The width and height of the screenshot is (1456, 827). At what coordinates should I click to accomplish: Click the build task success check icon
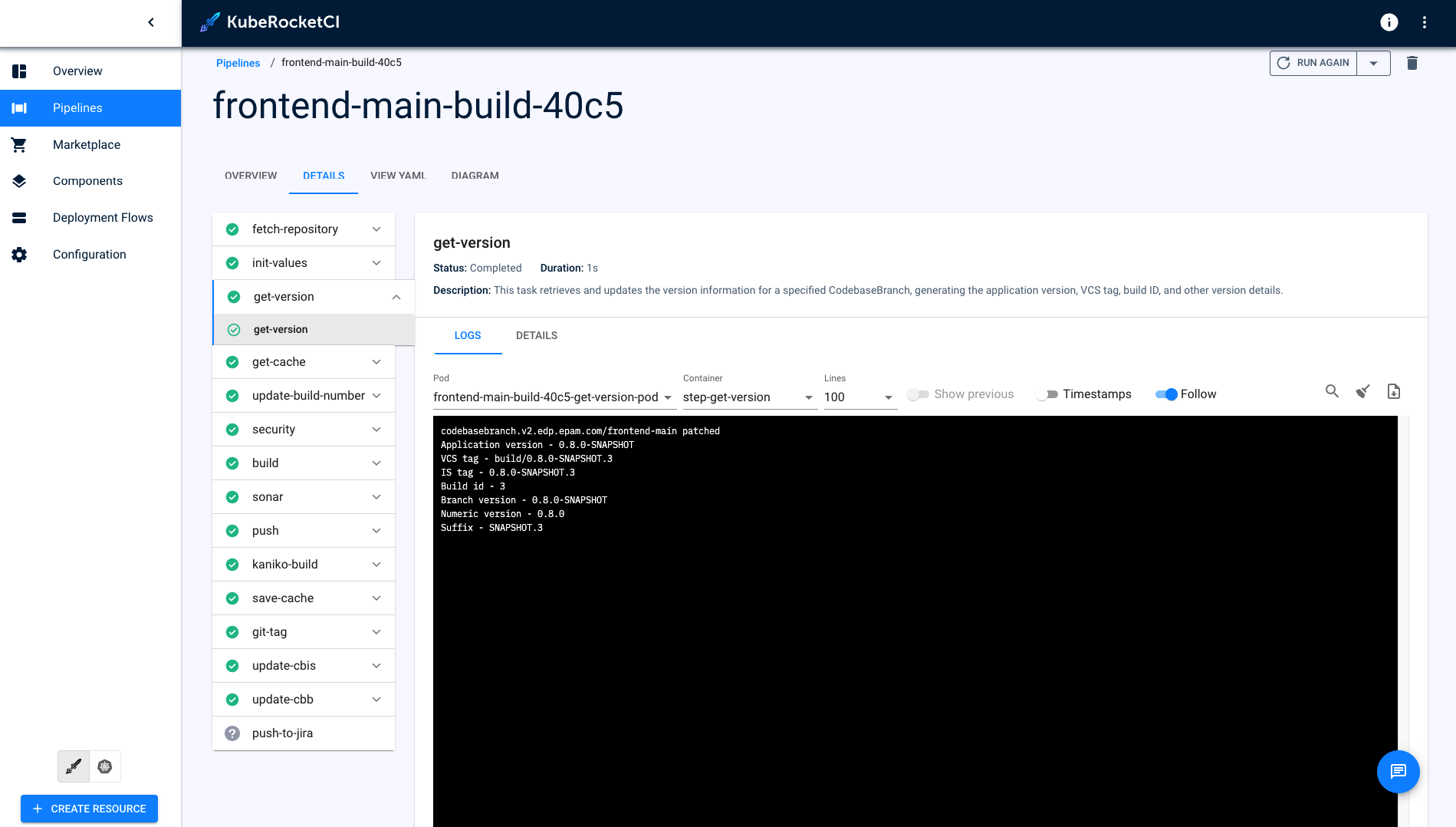(x=232, y=463)
